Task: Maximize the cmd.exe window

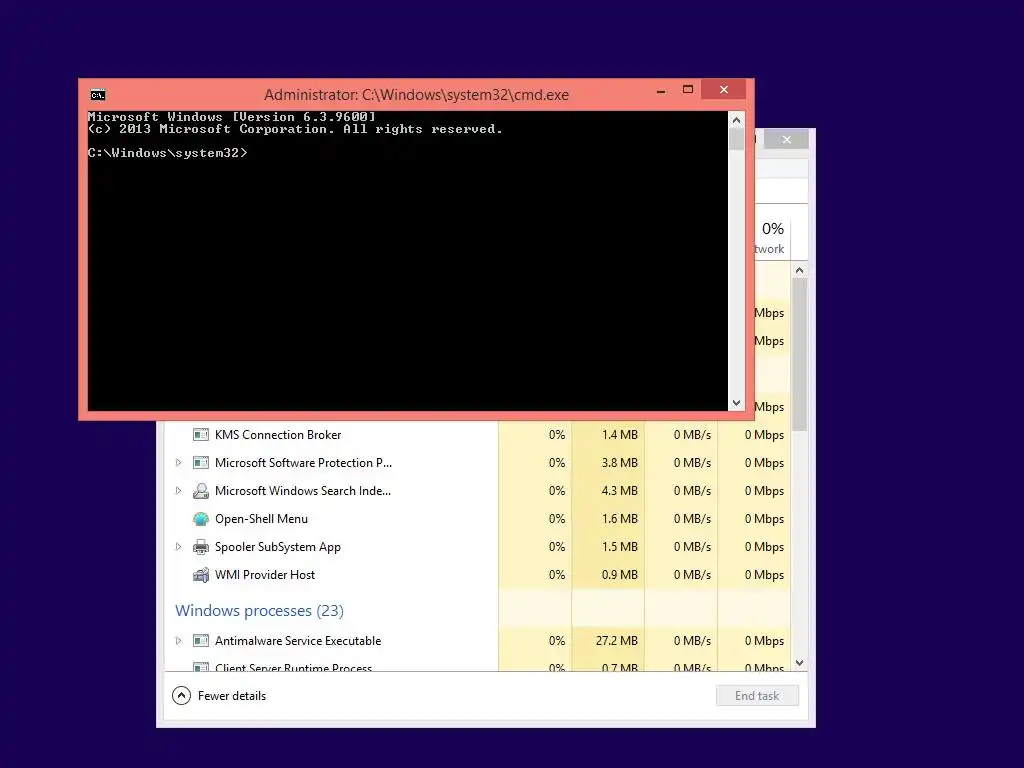Action: tap(688, 89)
